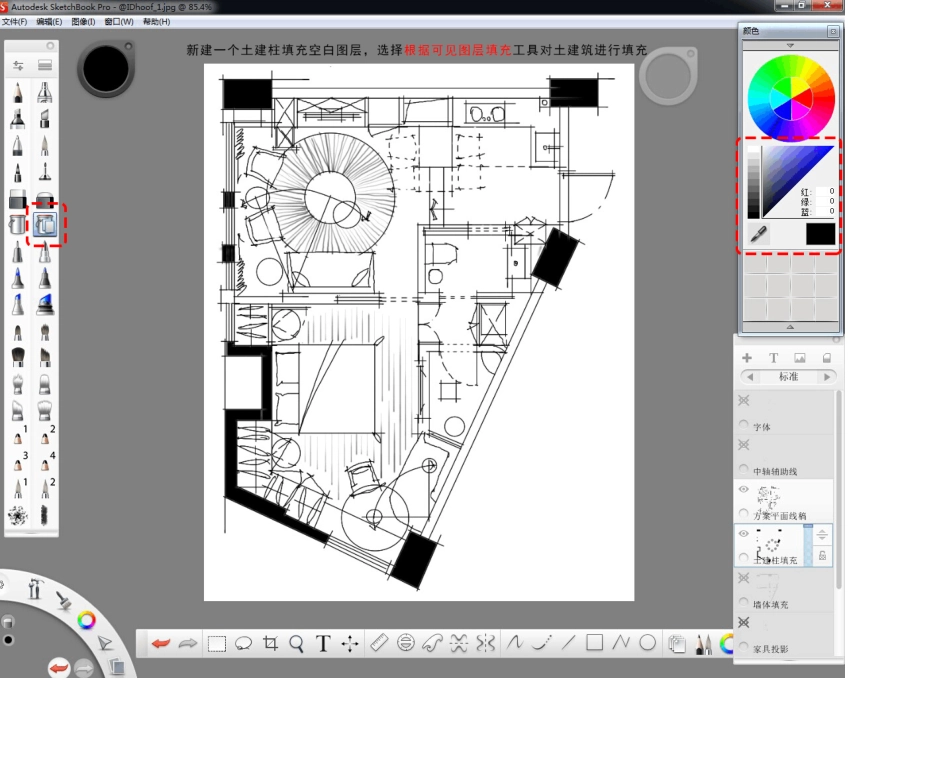Open 文件(F) menu

click(x=15, y=22)
